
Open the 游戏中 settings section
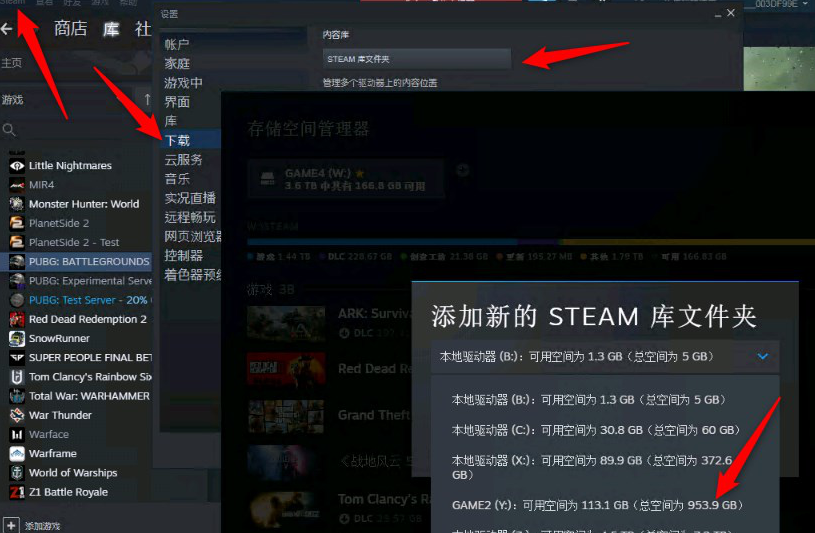tap(183, 83)
